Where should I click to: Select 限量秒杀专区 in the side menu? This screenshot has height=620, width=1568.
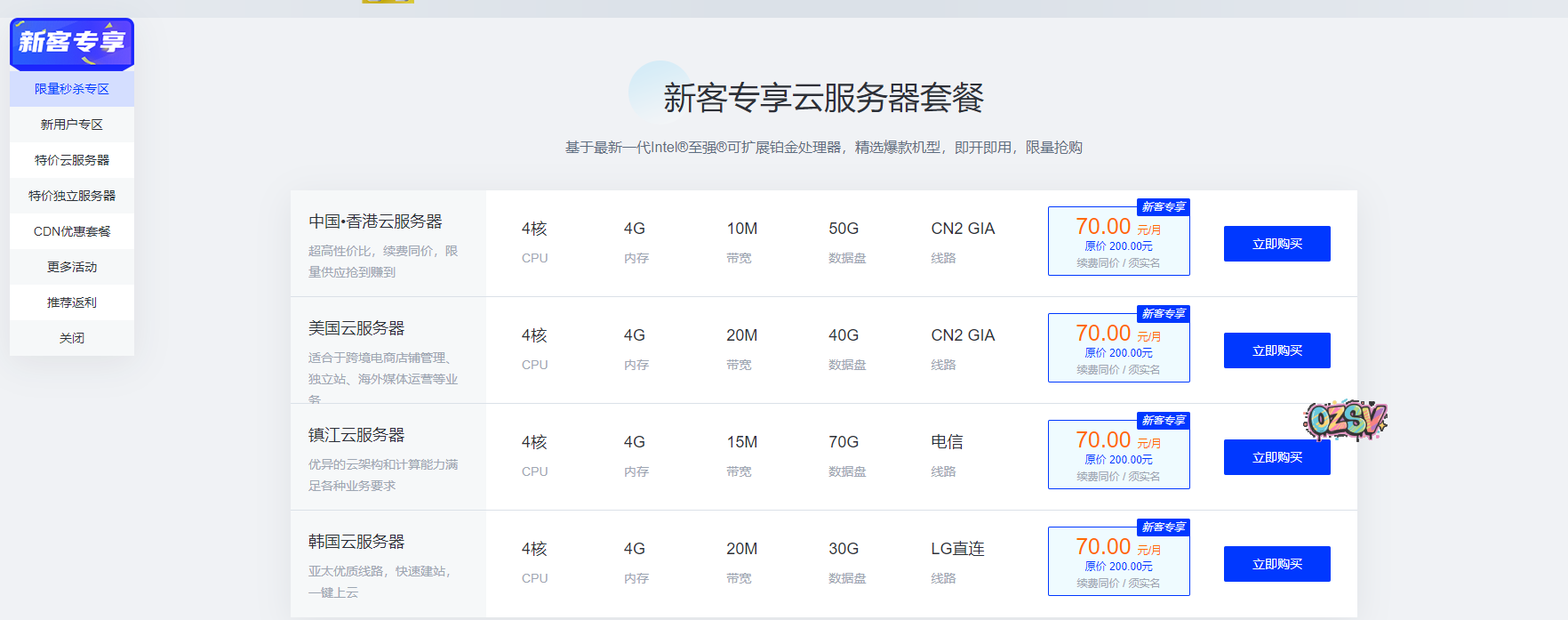click(x=72, y=89)
